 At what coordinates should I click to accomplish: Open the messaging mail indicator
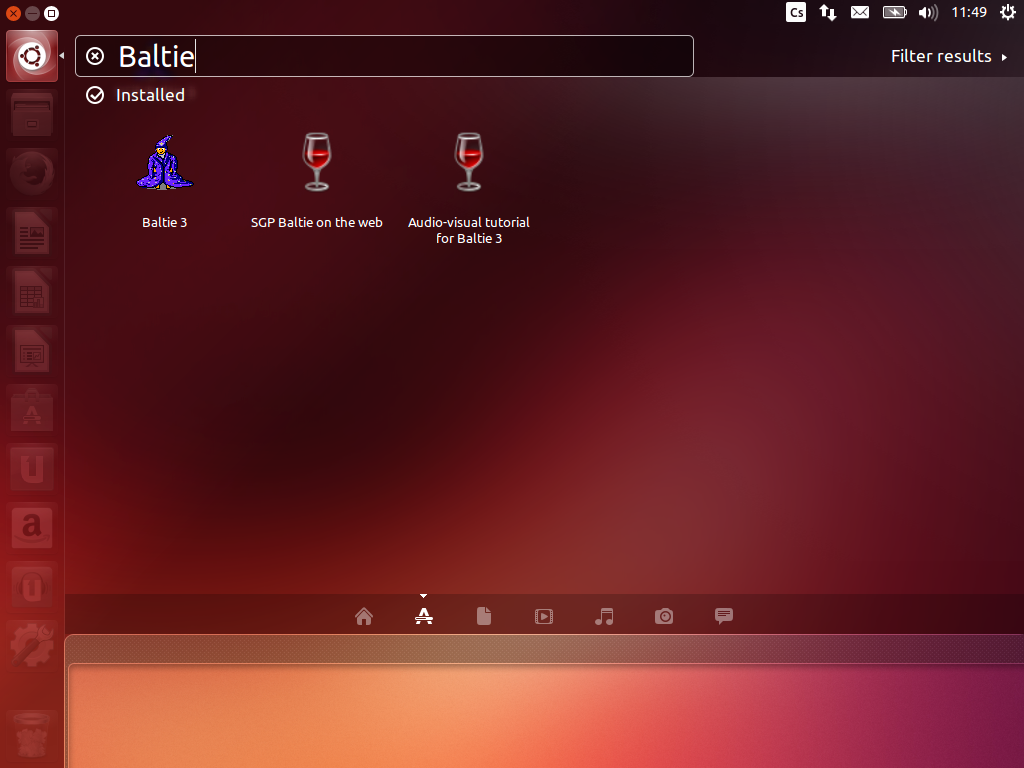[x=860, y=12]
